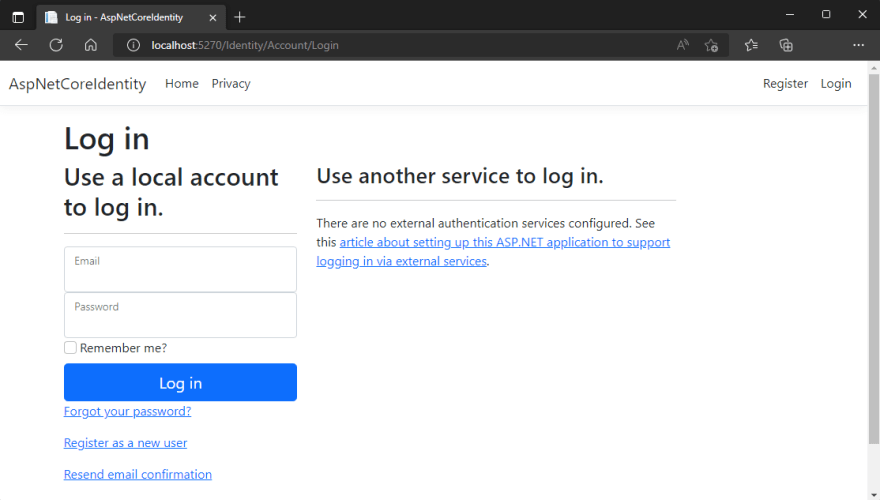Open browser home page icon
The height and width of the screenshot is (500, 880).
91,45
